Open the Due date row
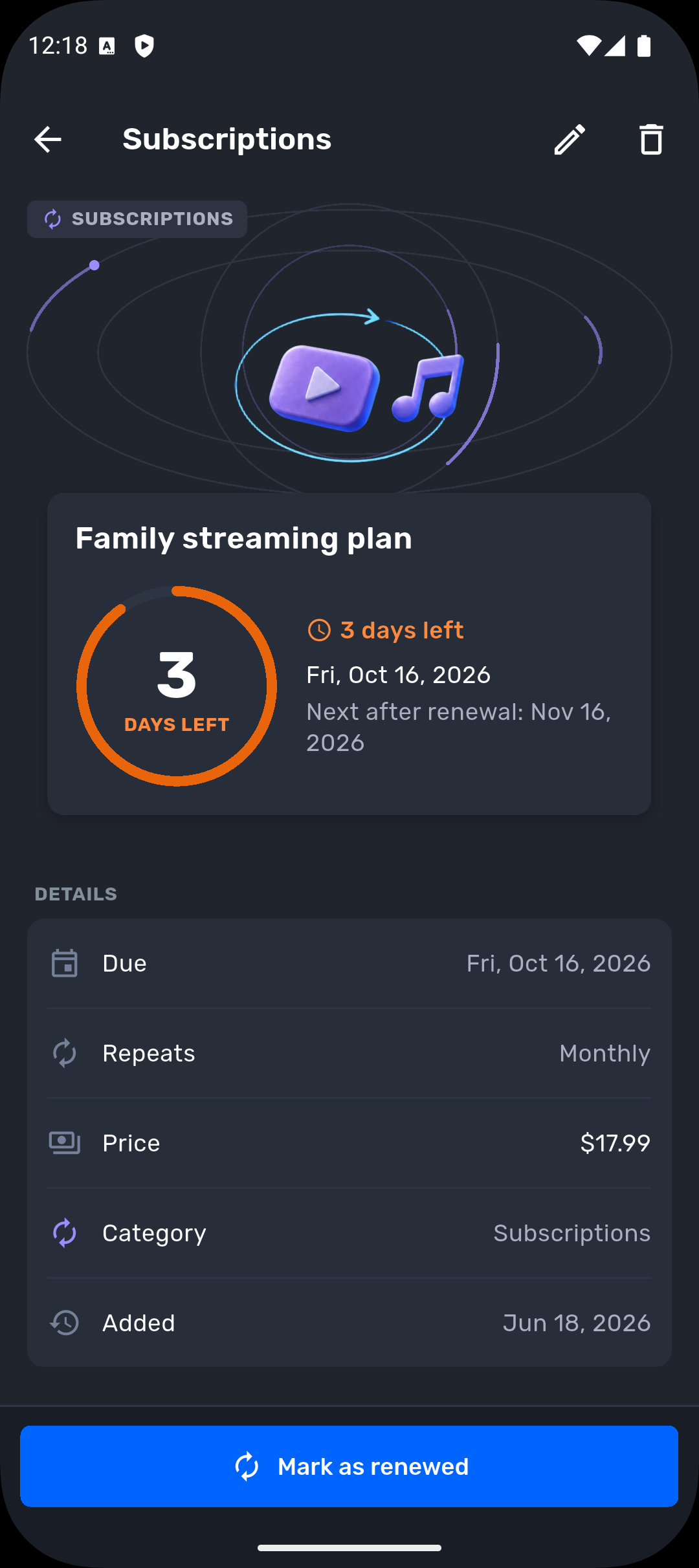The image size is (699, 1568). tap(349, 963)
